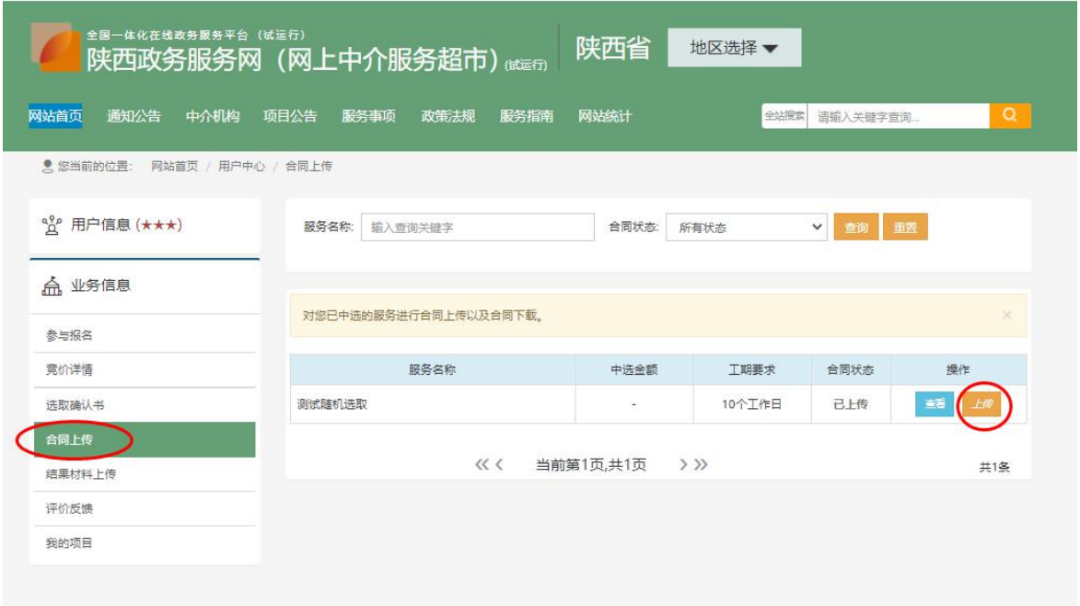Click the user info people icon
1080x606 pixels.
[52, 225]
